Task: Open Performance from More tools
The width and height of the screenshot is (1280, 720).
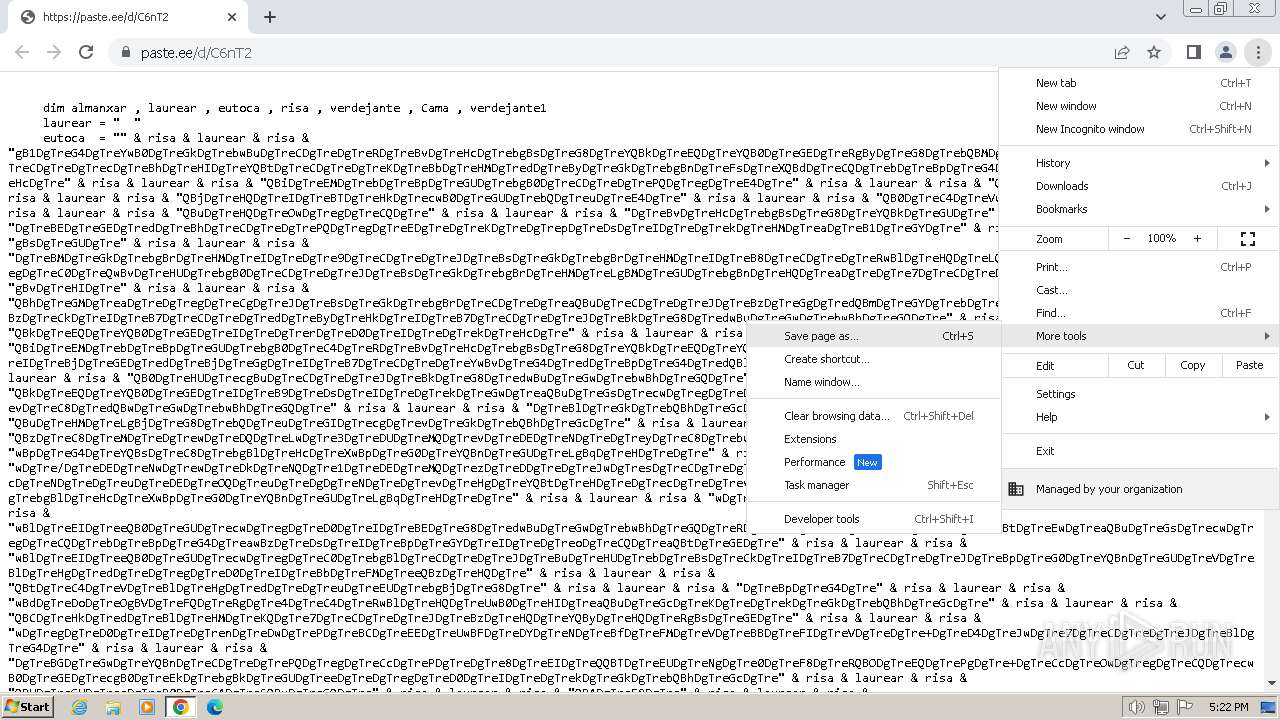Action: (874, 462)
